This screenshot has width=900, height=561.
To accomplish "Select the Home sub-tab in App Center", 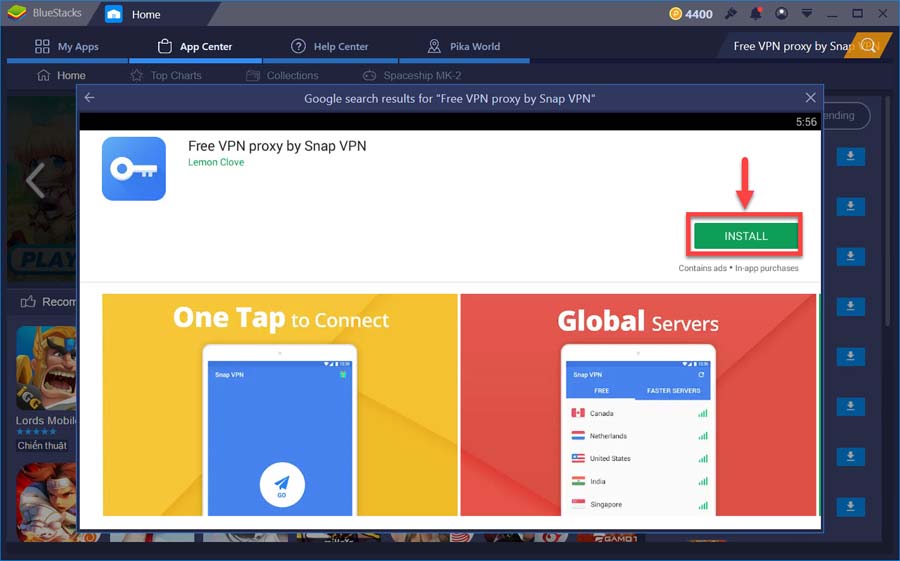I will pos(61,75).
